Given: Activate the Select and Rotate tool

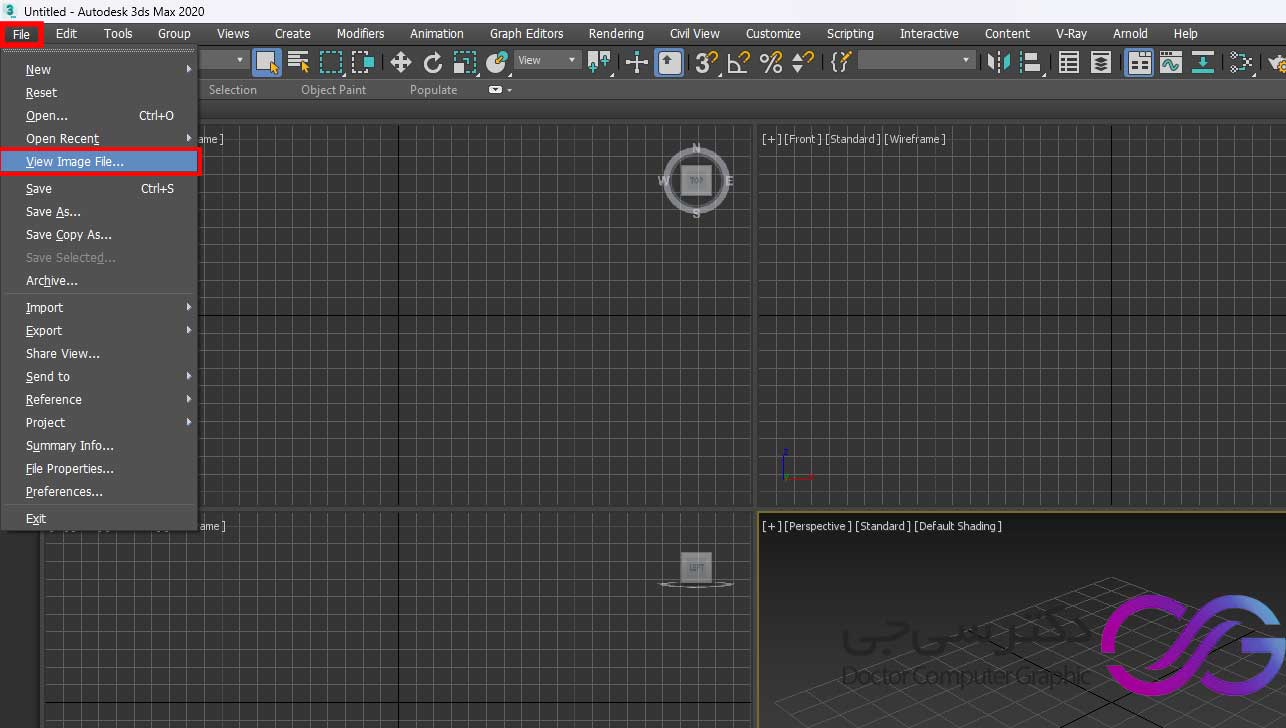Looking at the screenshot, I should click(433, 62).
